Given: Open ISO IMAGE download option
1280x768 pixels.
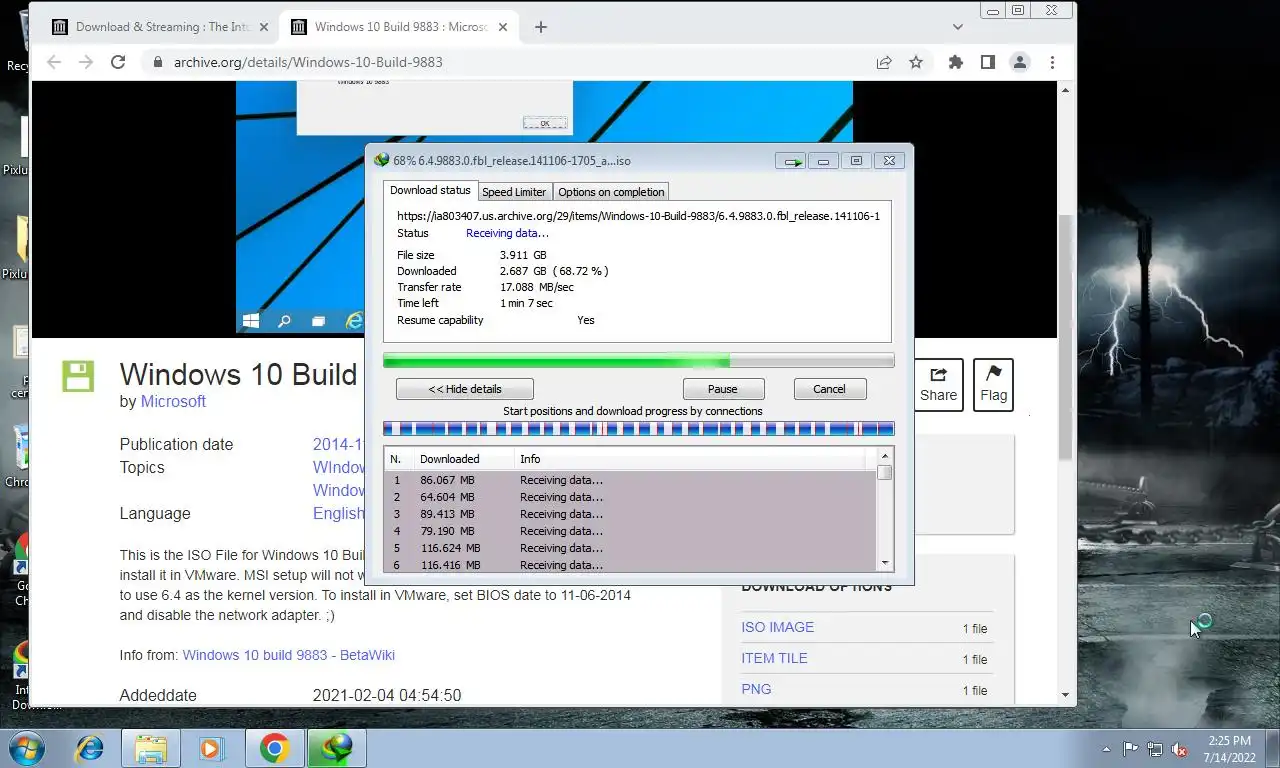Looking at the screenshot, I should pyautogui.click(x=777, y=627).
